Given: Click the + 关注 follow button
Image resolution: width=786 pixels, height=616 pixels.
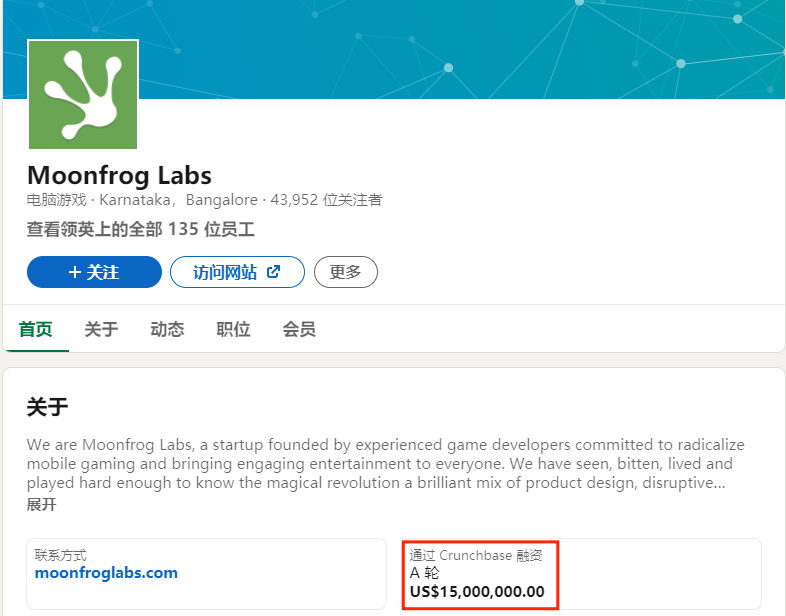Looking at the screenshot, I should click(x=94, y=272).
